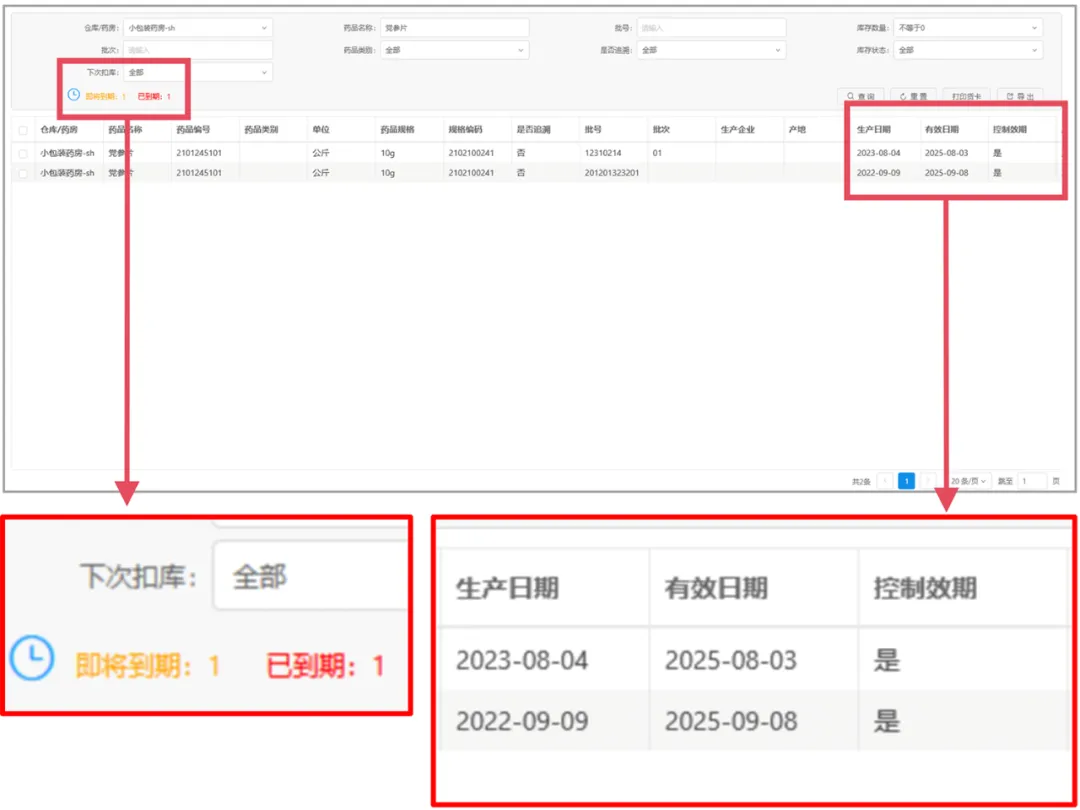The height and width of the screenshot is (810, 1080).
Task: Click the 查询 search button
Action: click(860, 96)
